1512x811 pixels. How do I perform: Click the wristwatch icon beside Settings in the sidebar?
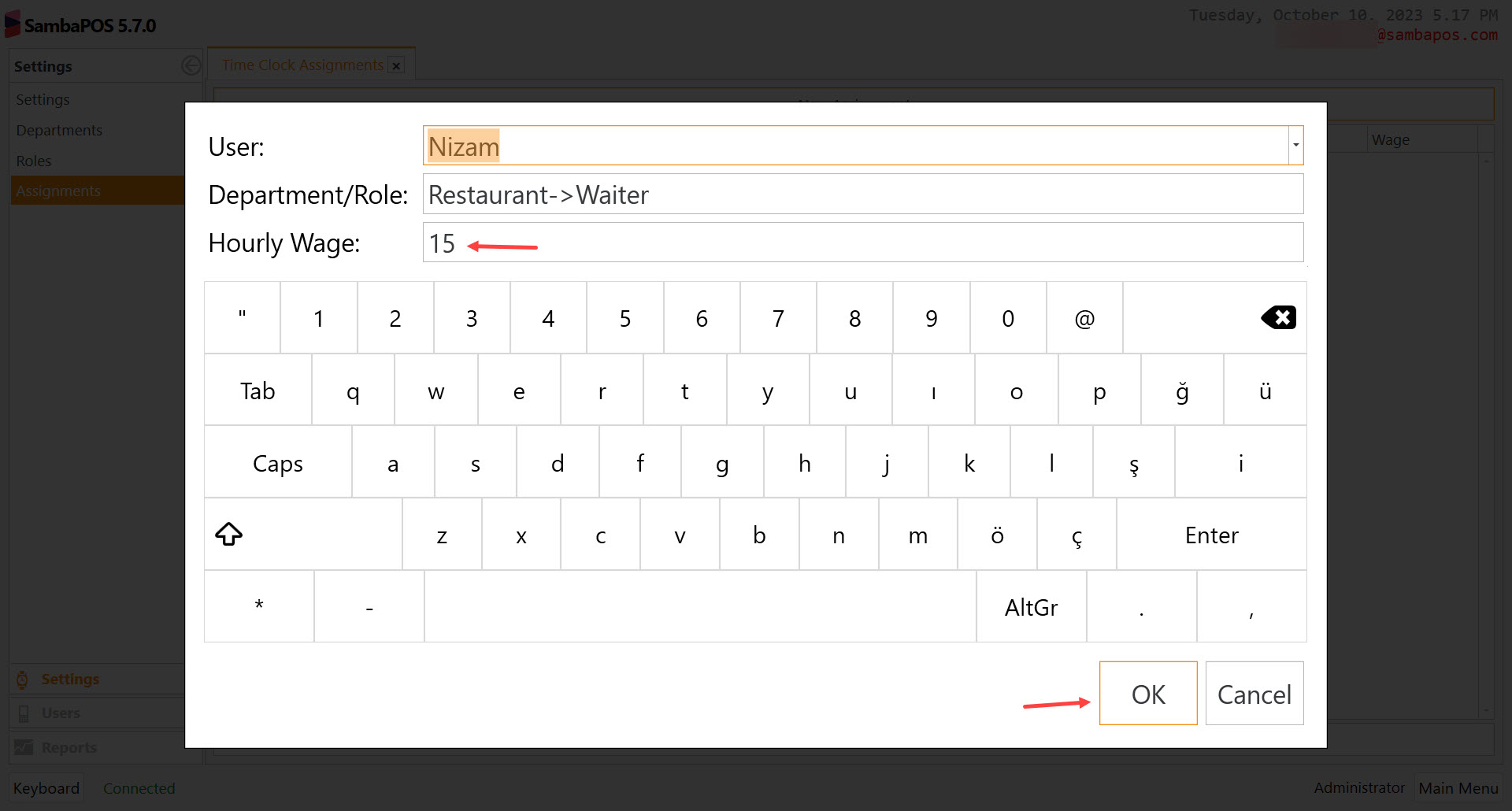23,679
